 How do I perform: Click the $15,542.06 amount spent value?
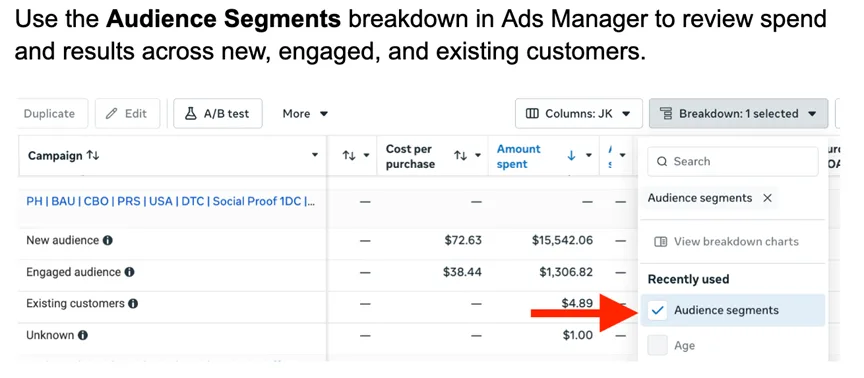[563, 240]
